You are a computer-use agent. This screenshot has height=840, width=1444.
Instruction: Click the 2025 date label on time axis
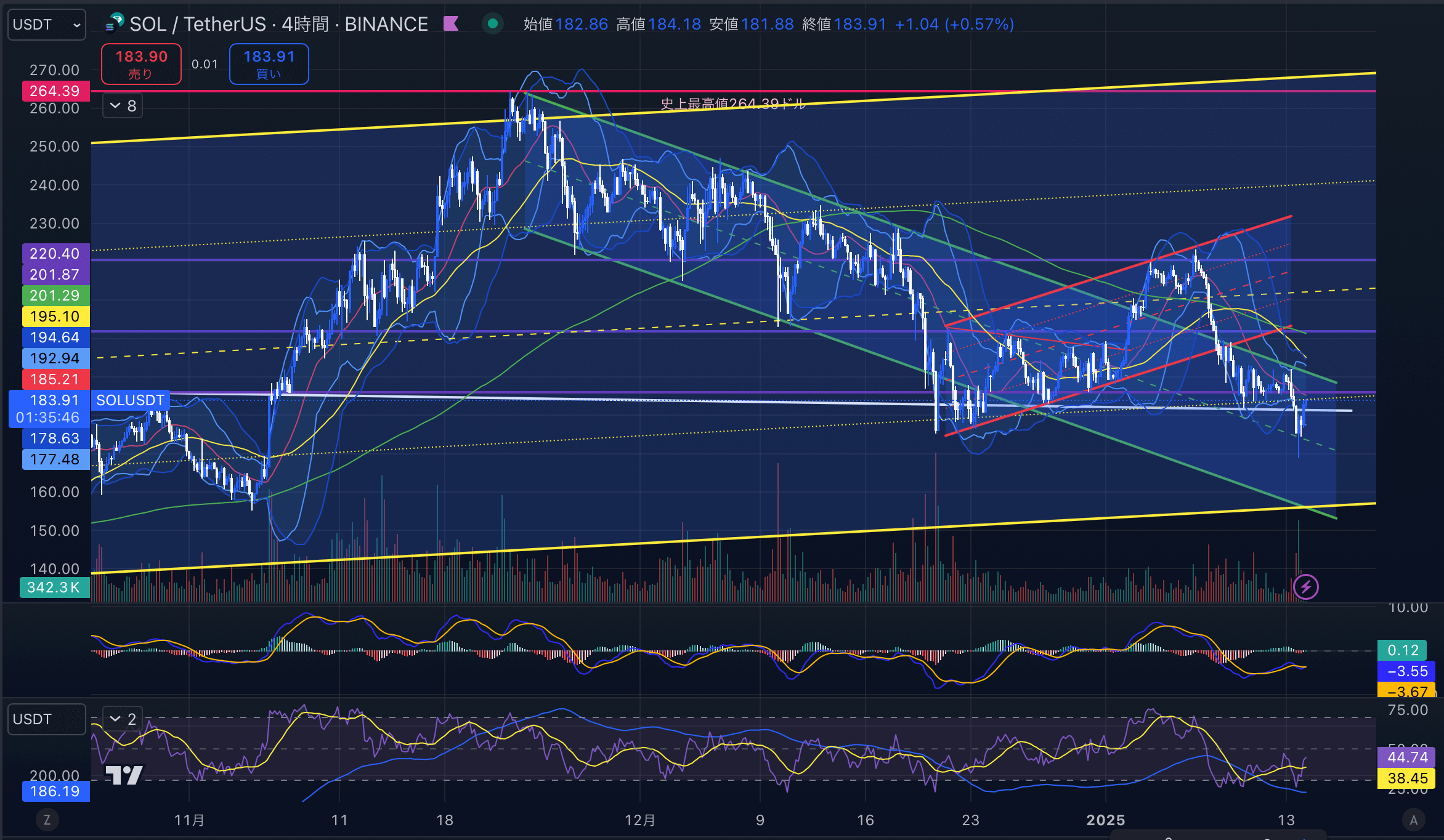coord(1105,820)
